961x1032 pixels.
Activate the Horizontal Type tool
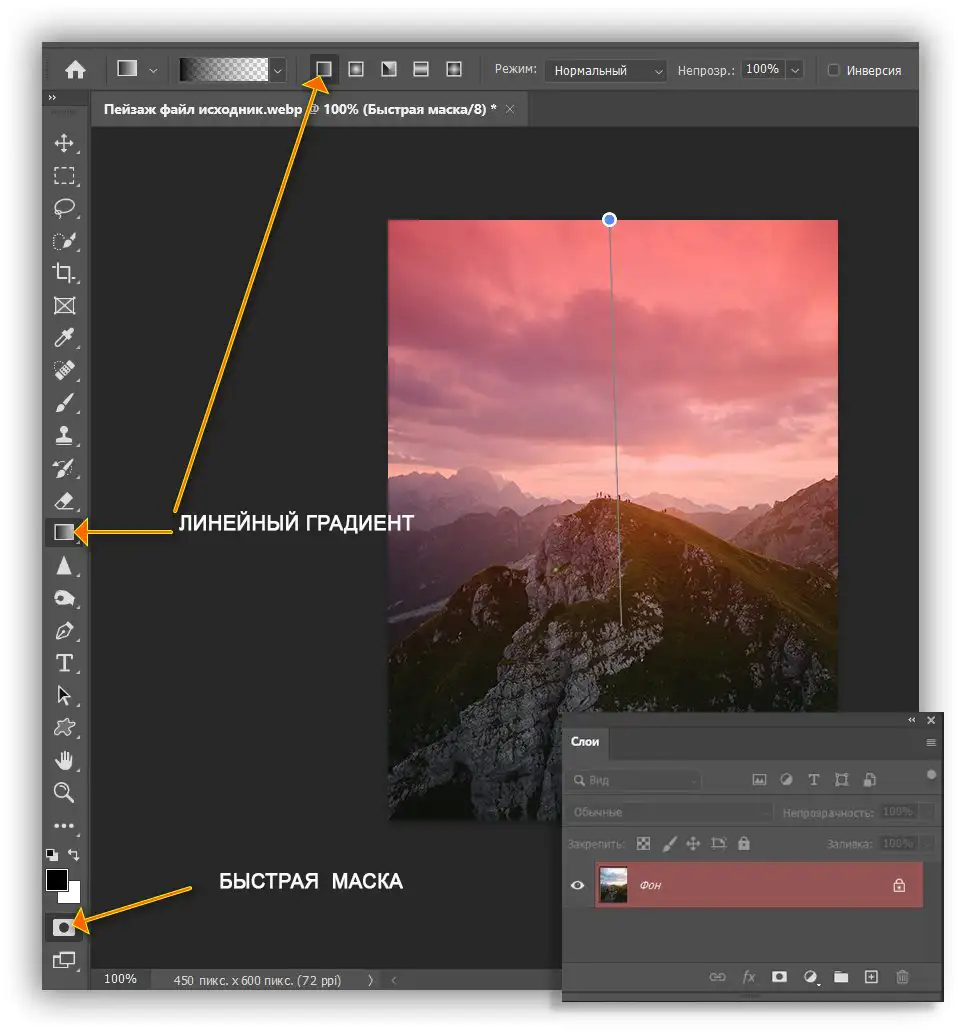[64, 663]
